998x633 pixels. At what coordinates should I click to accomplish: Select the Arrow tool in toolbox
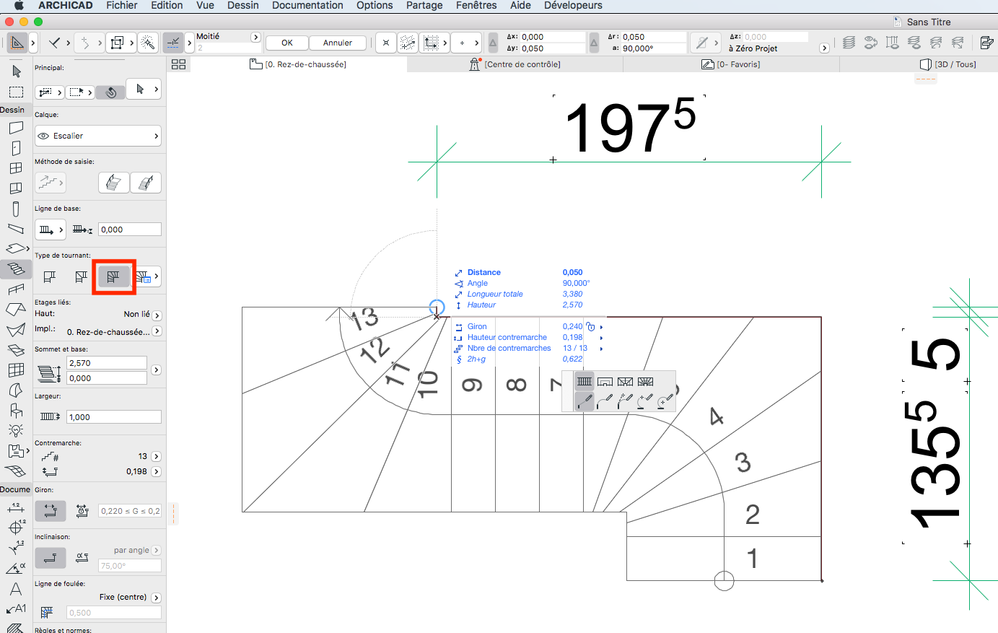(x=16, y=71)
